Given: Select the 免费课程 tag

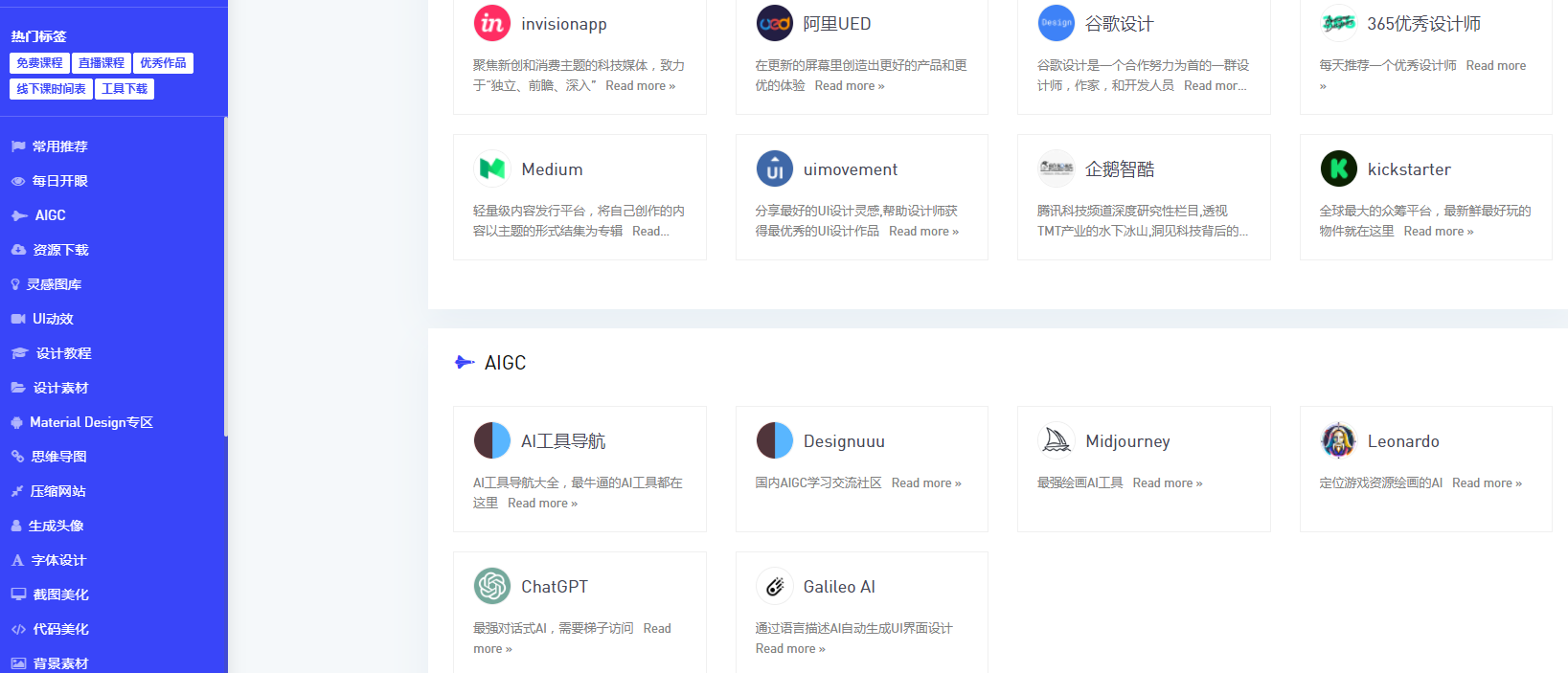Looking at the screenshot, I should click(x=39, y=63).
